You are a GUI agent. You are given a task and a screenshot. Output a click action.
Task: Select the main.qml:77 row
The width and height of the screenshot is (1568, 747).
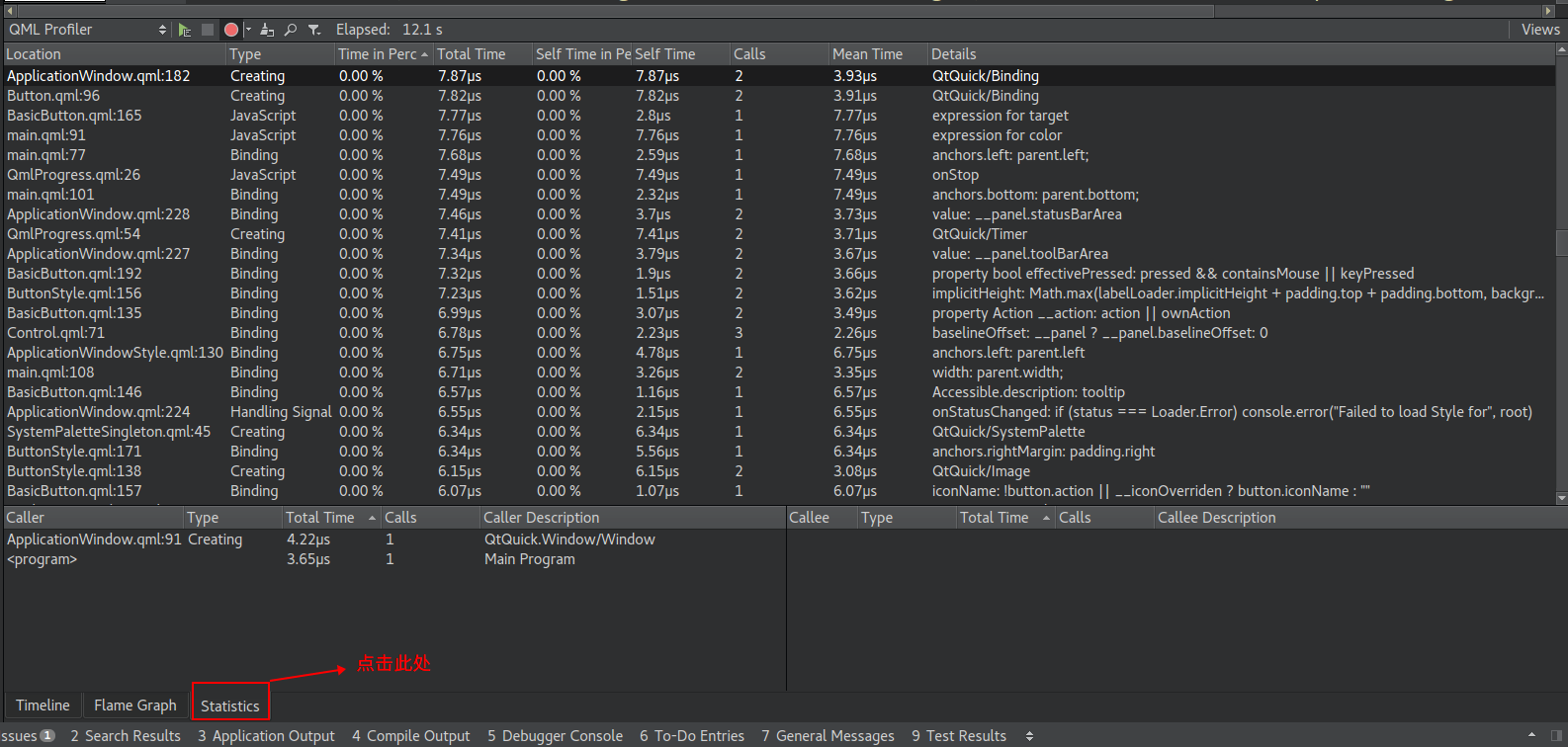pyautogui.click(x=779, y=155)
